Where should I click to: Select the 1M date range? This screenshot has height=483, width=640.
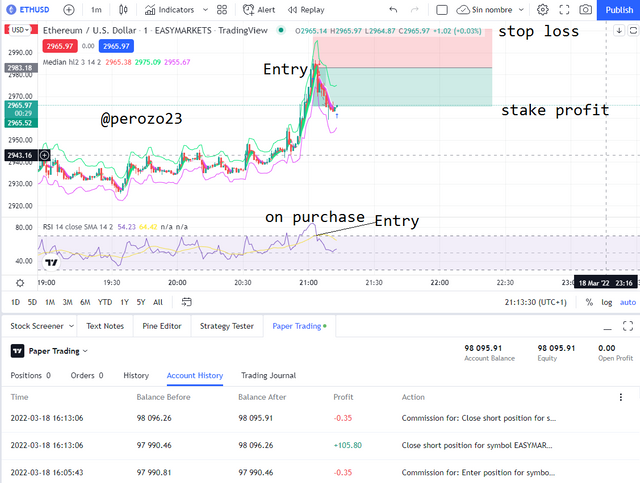point(50,302)
